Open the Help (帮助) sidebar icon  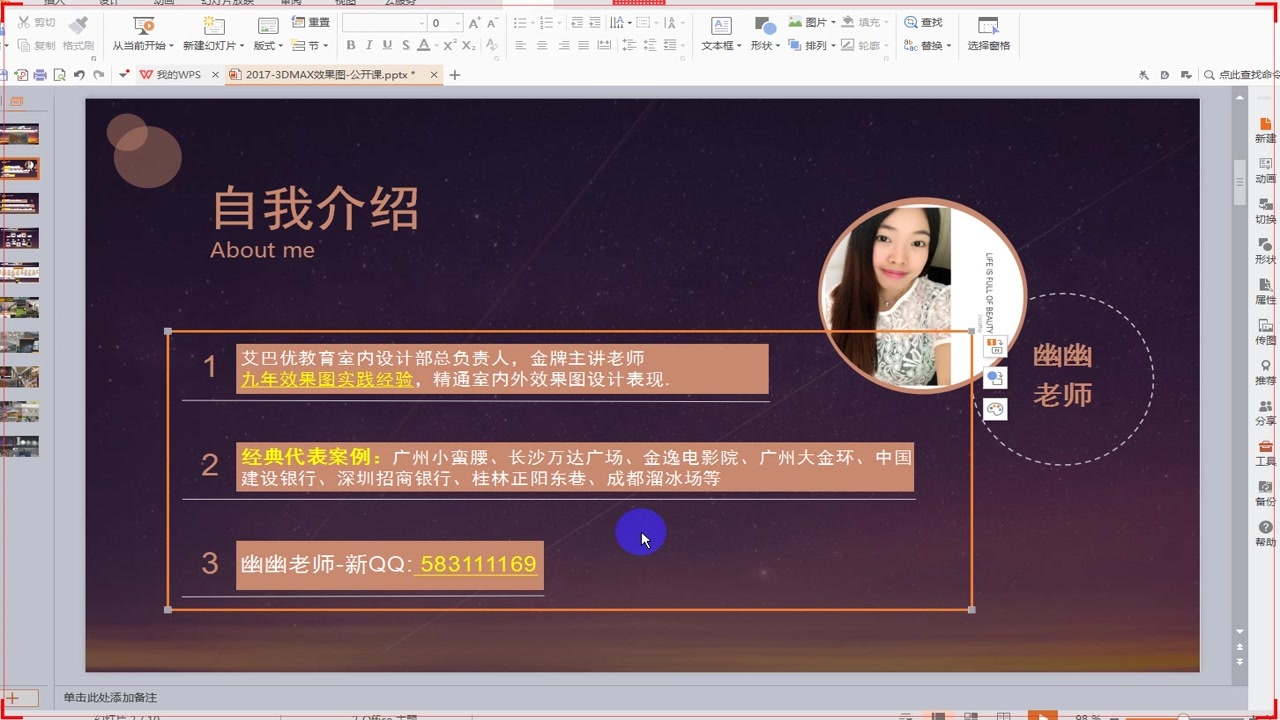[x=1265, y=532]
